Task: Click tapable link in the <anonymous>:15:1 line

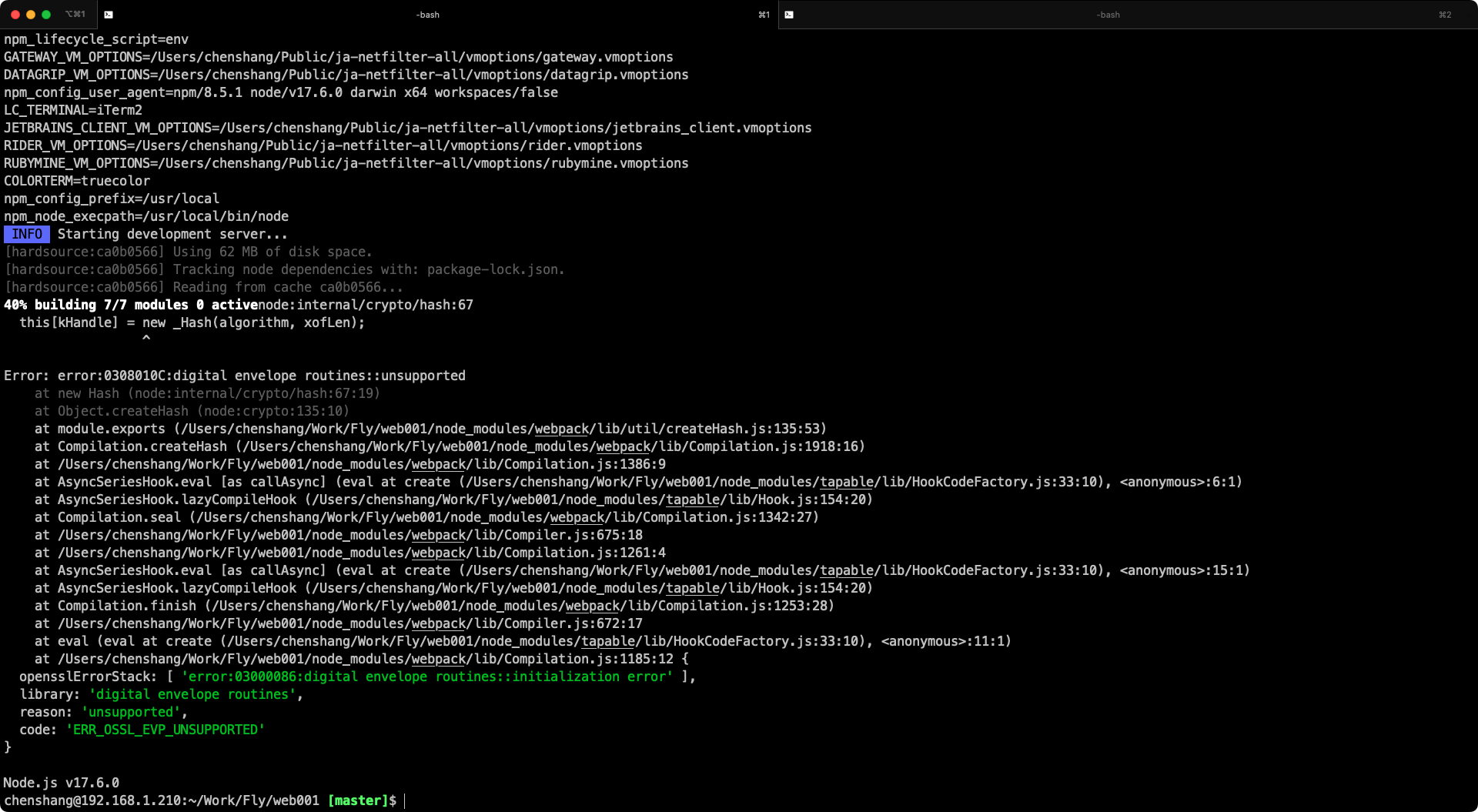Action: coord(846,570)
